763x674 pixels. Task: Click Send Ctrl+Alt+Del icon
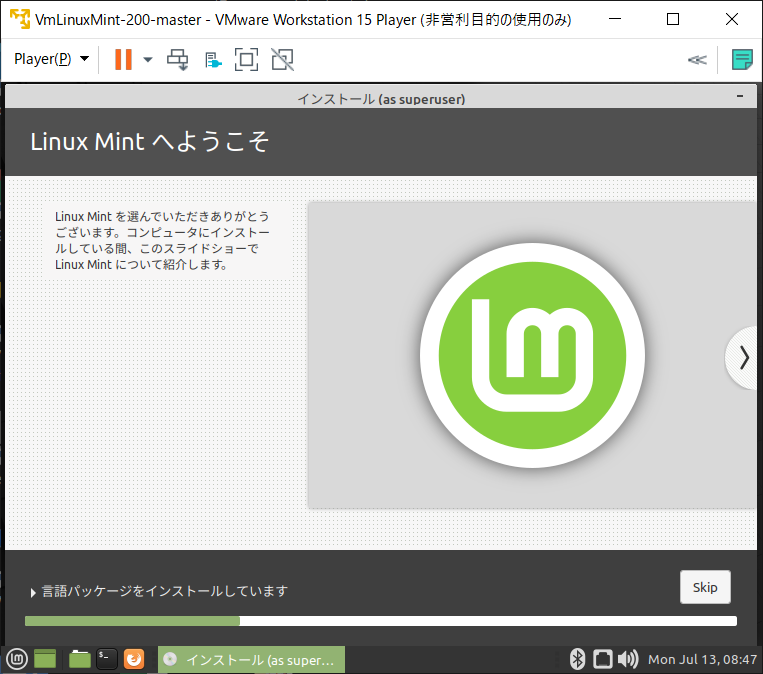(178, 60)
